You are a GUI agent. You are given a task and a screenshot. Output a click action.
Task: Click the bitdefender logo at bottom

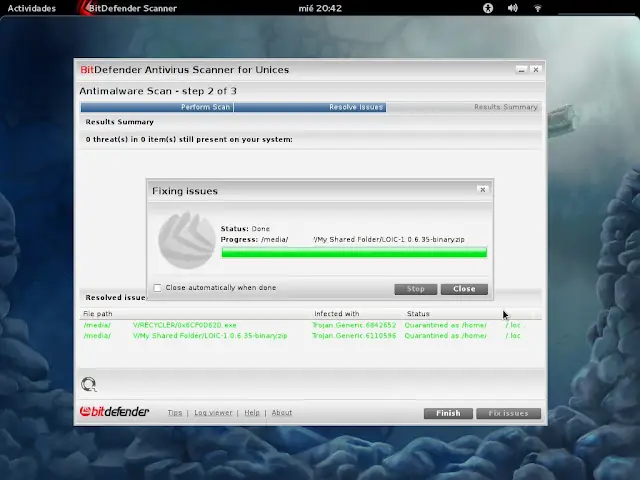114,412
